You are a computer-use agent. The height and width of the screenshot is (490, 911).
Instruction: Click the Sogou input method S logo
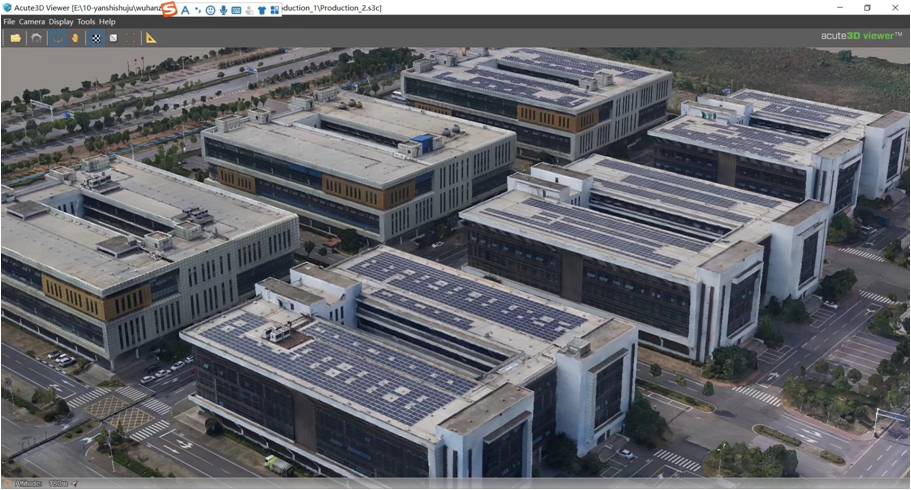point(168,9)
